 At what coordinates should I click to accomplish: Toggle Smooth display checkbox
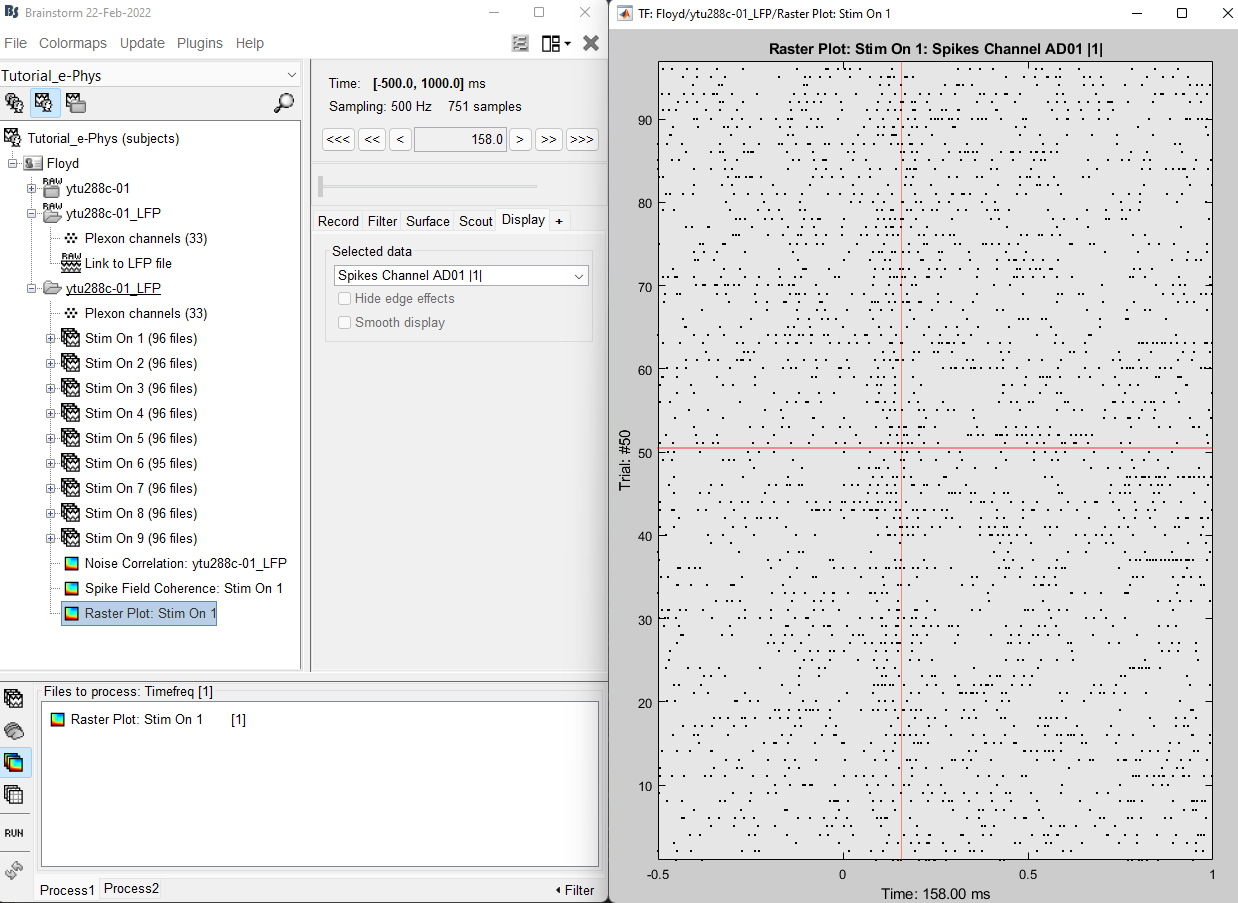345,323
